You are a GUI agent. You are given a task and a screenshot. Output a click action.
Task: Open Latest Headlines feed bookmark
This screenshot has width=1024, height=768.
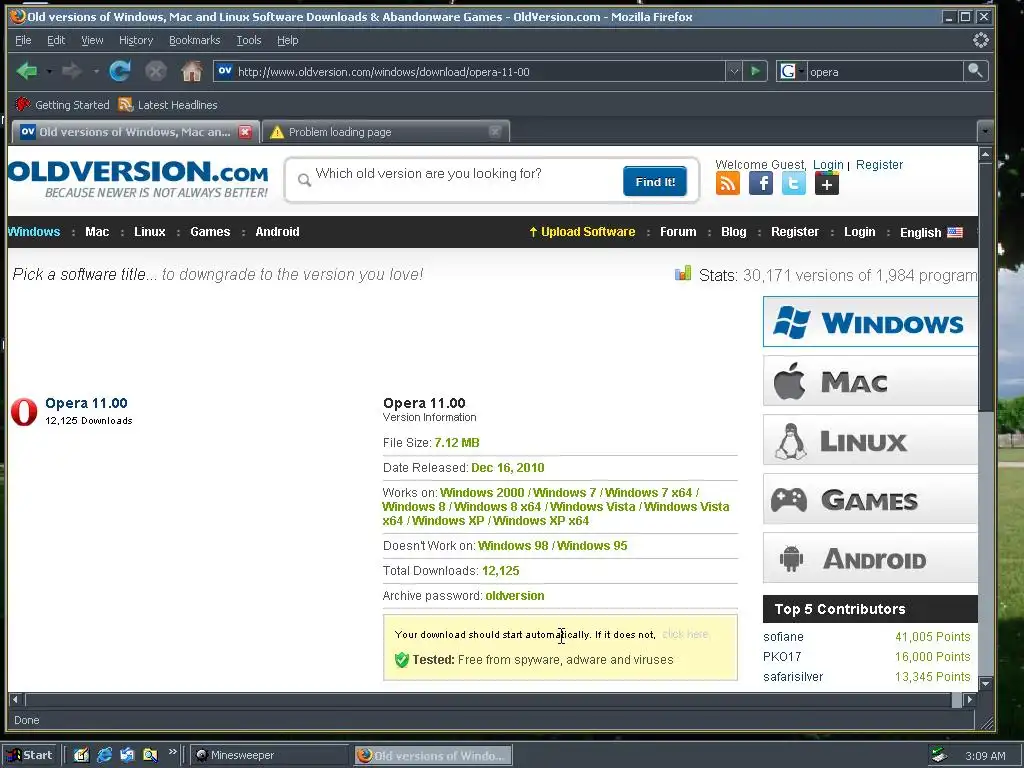coord(168,104)
